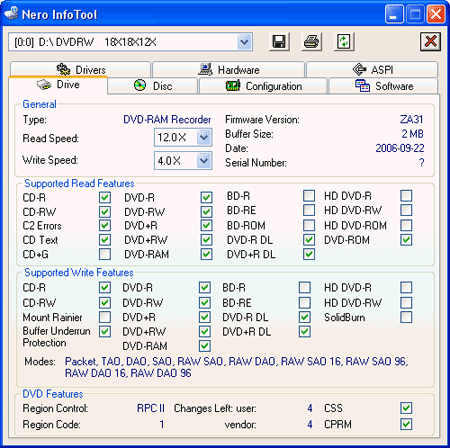Click the Software tab windows icon
Image resolution: width=450 pixels, height=448 pixels.
click(362, 86)
